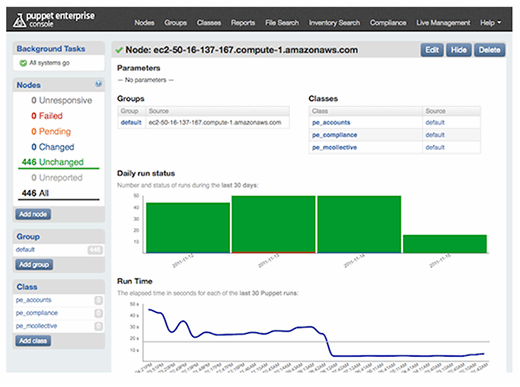Click the blue Run Time line graph

coord(316,333)
